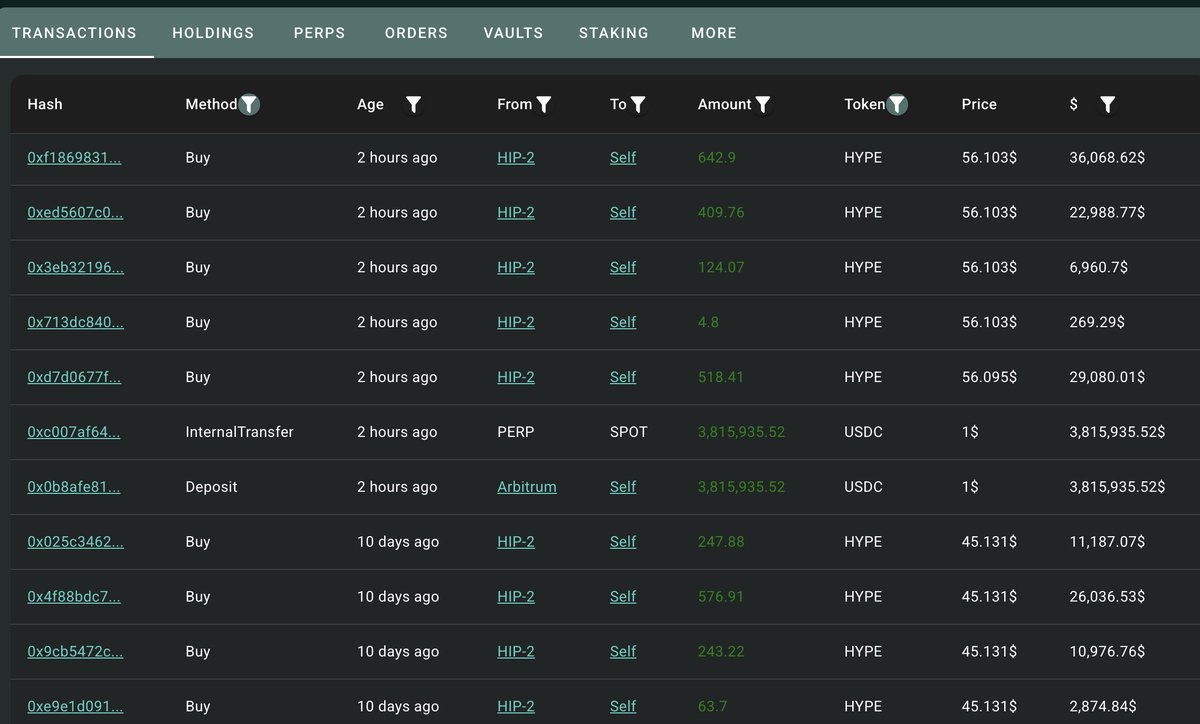The image size is (1200, 724).
Task: Select the 269.29$ value cell
Action: (1097, 323)
